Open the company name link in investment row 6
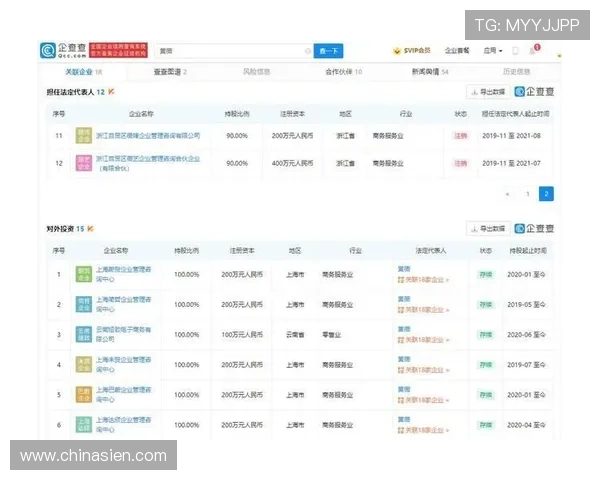Screen dimensions: 600x480 124,424
